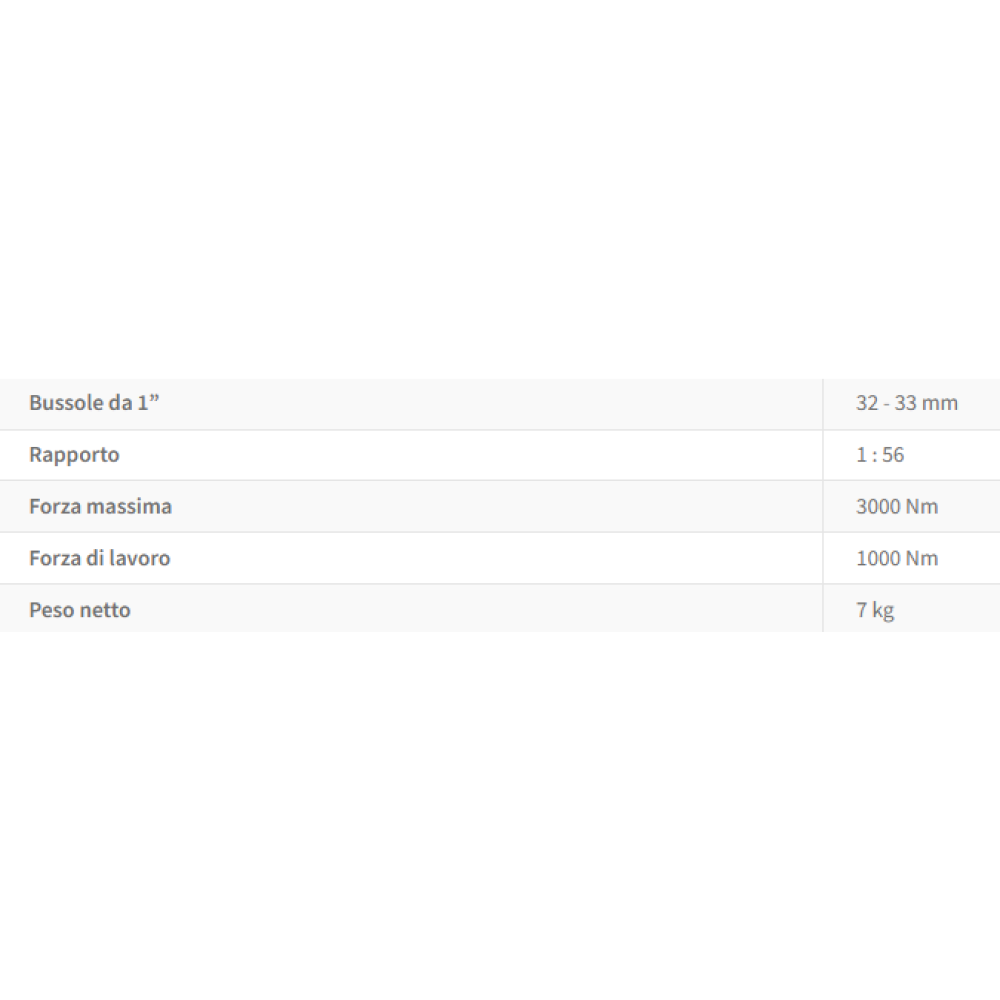Select the "1 : 56" ratio value
Viewport: 1000px width, 1000px height.
tap(879, 455)
